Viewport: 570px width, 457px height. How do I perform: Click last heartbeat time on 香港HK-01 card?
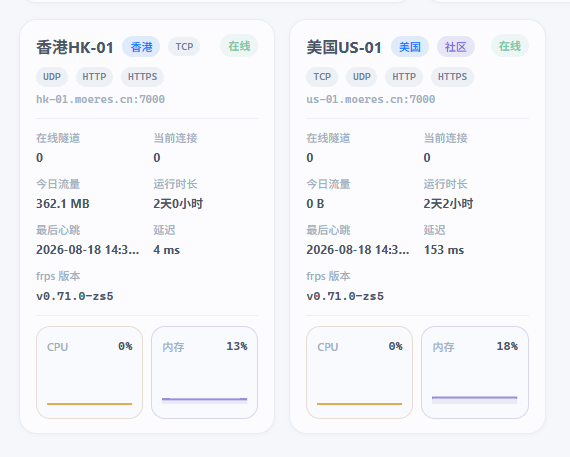click(x=87, y=250)
